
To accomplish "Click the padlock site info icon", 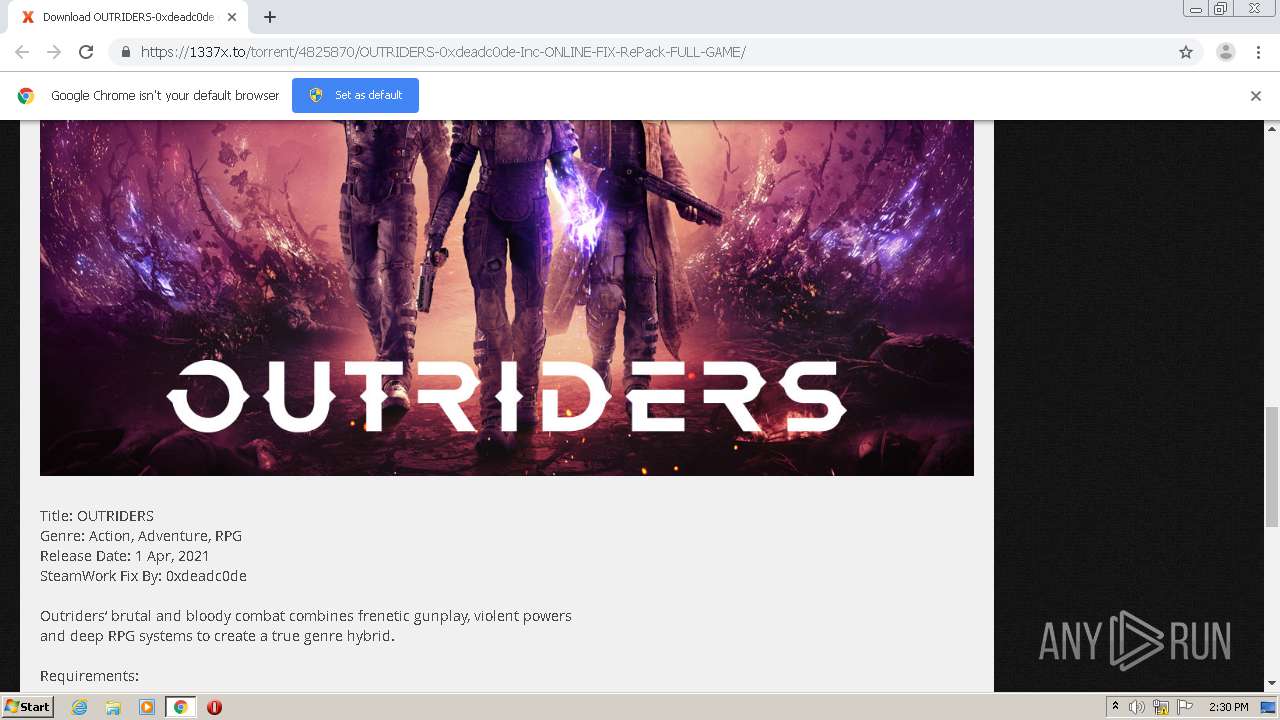I will 125,52.
